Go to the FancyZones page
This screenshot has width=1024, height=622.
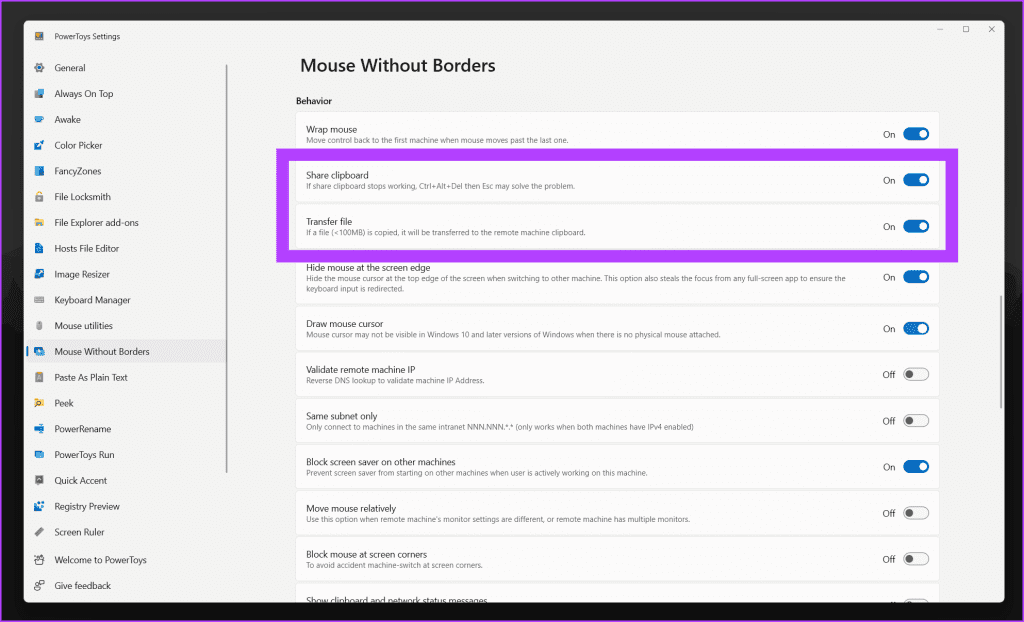pyautogui.click(x=126, y=171)
